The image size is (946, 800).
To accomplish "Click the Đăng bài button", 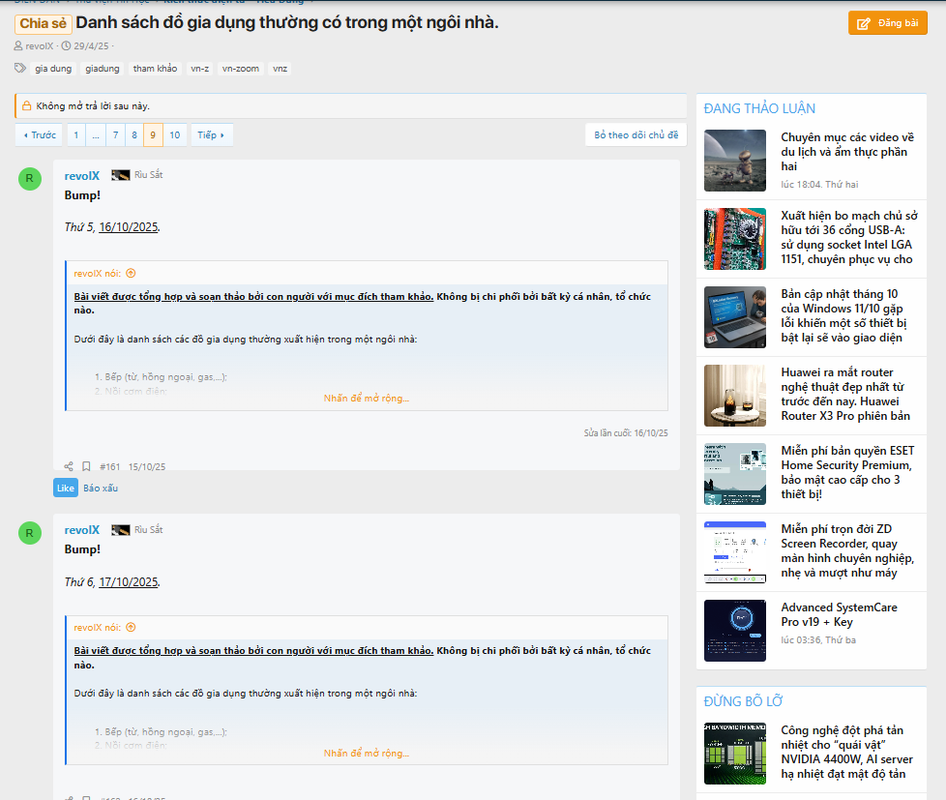I will [x=887, y=24].
